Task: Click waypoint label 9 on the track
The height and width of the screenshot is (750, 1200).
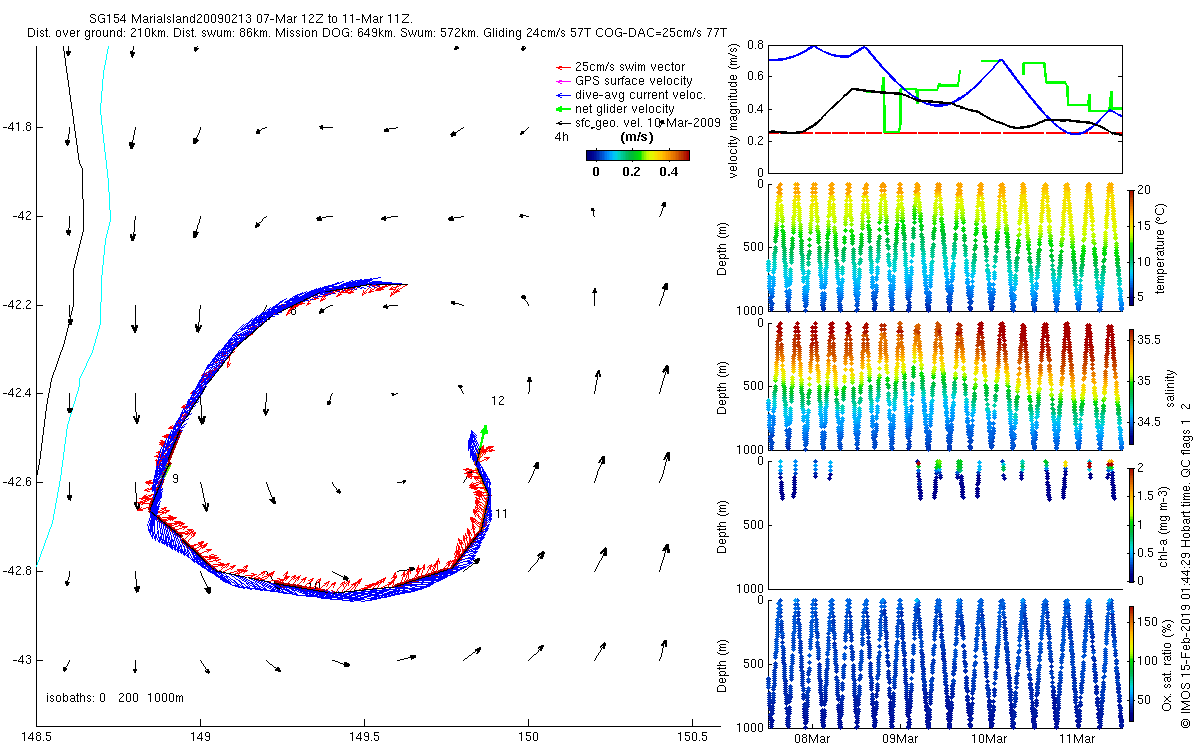Action: click(175, 480)
